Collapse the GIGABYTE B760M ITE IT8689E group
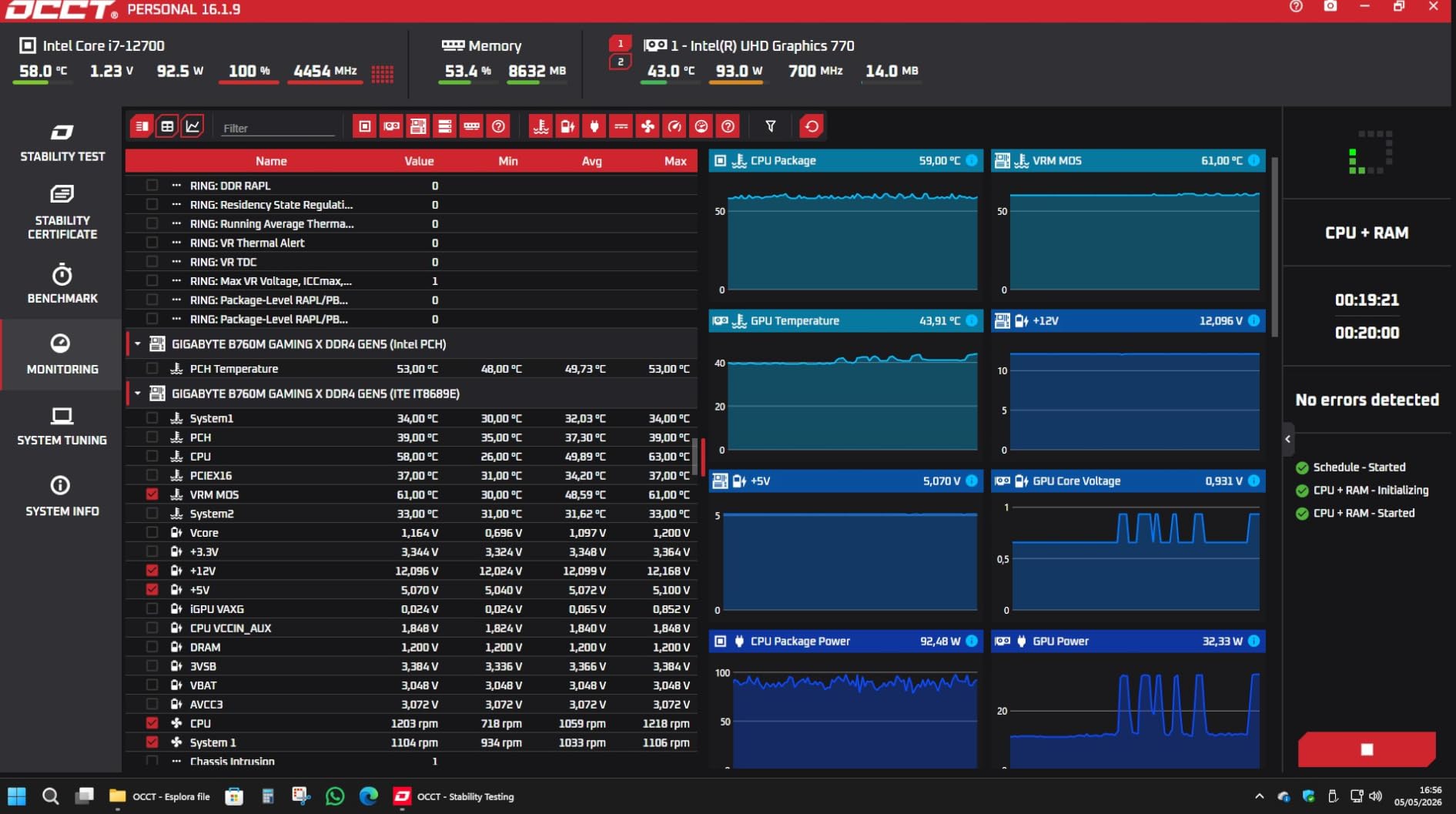1456x814 pixels. (138, 394)
